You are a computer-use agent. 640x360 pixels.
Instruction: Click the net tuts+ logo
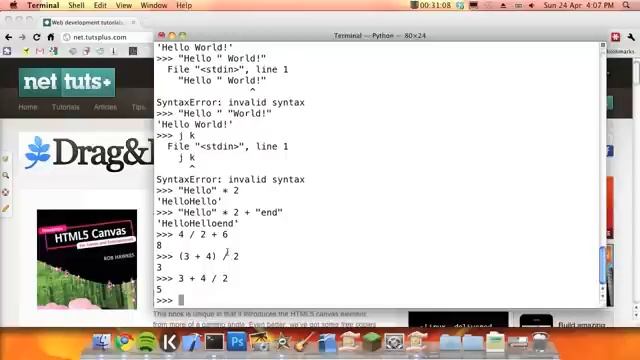pyautogui.click(x=67, y=82)
